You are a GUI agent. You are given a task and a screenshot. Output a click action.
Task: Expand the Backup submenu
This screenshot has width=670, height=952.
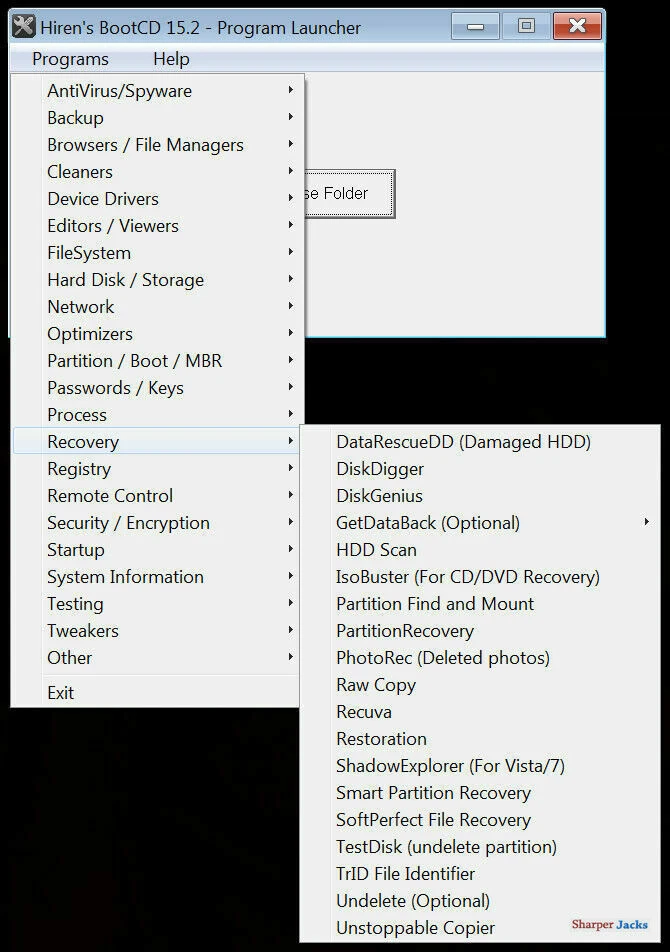(x=158, y=118)
